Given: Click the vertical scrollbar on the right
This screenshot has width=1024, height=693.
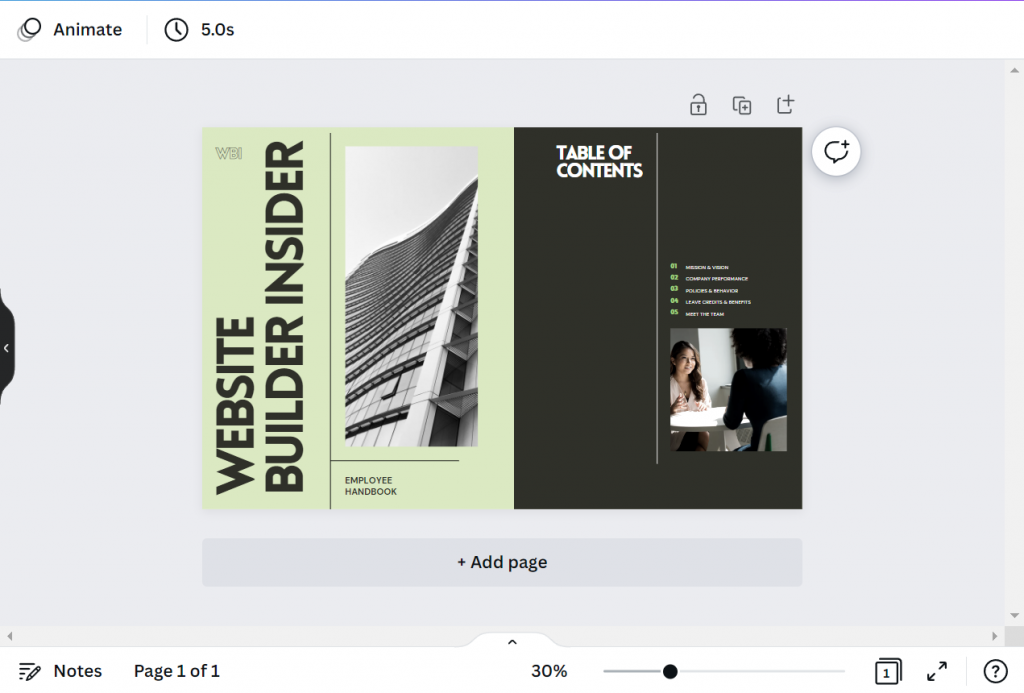Looking at the screenshot, I should tap(1014, 350).
